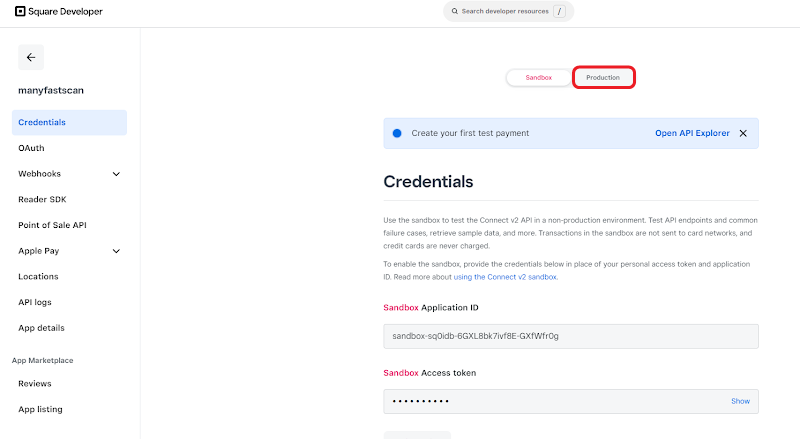Image resolution: width=800 pixels, height=439 pixels.
Task: Click the back arrow button
Action: click(x=31, y=57)
